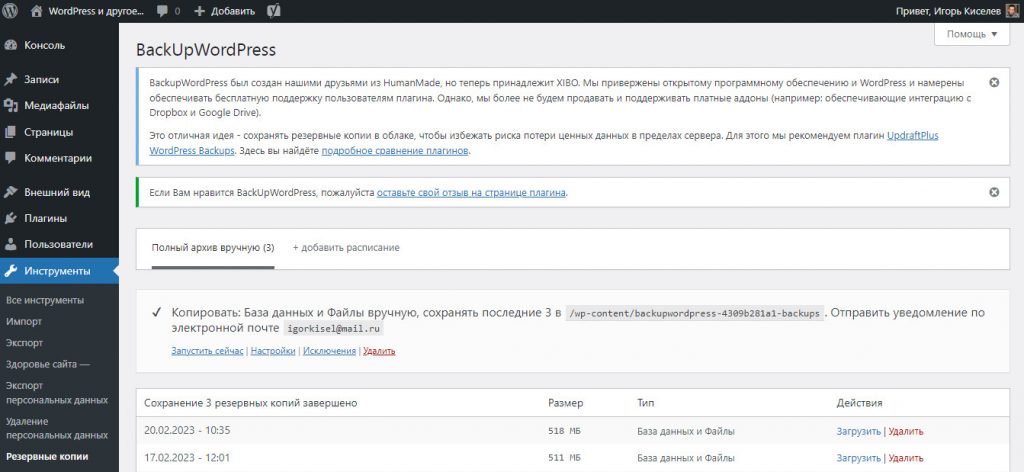Open the Плагины plugins menu

tap(45, 218)
